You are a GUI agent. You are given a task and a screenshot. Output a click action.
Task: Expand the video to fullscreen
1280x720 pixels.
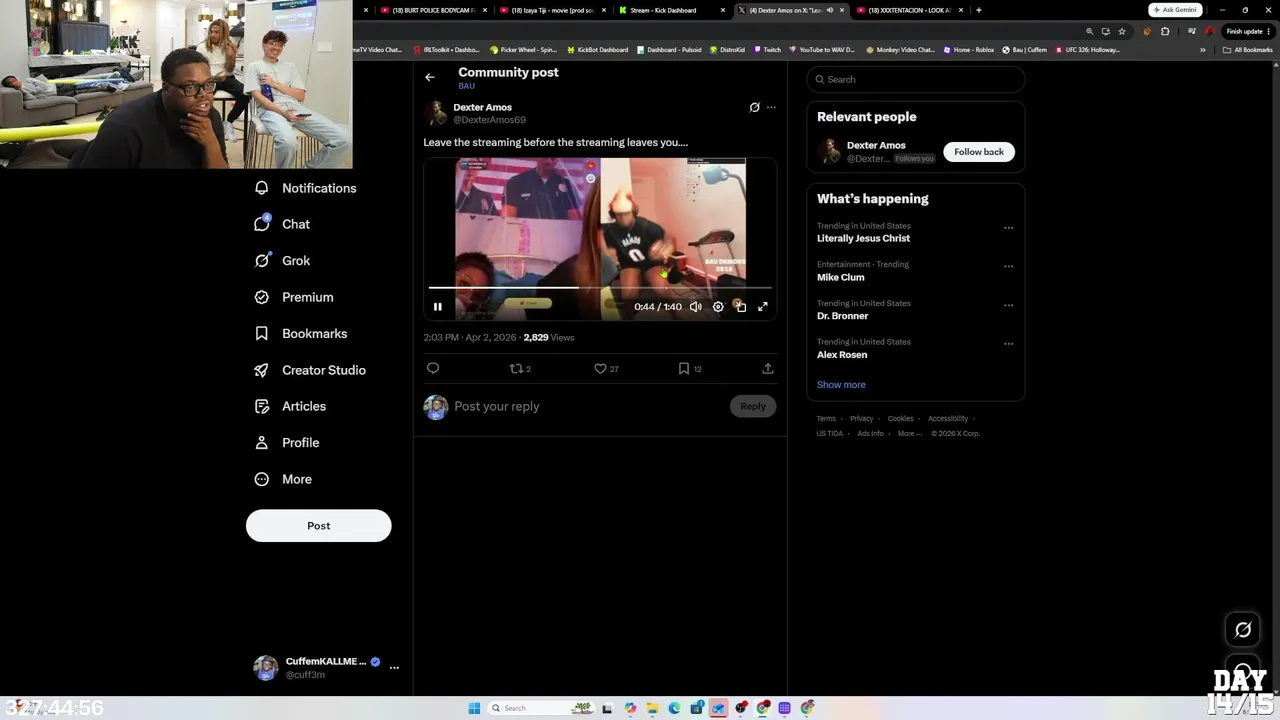pyautogui.click(x=763, y=307)
